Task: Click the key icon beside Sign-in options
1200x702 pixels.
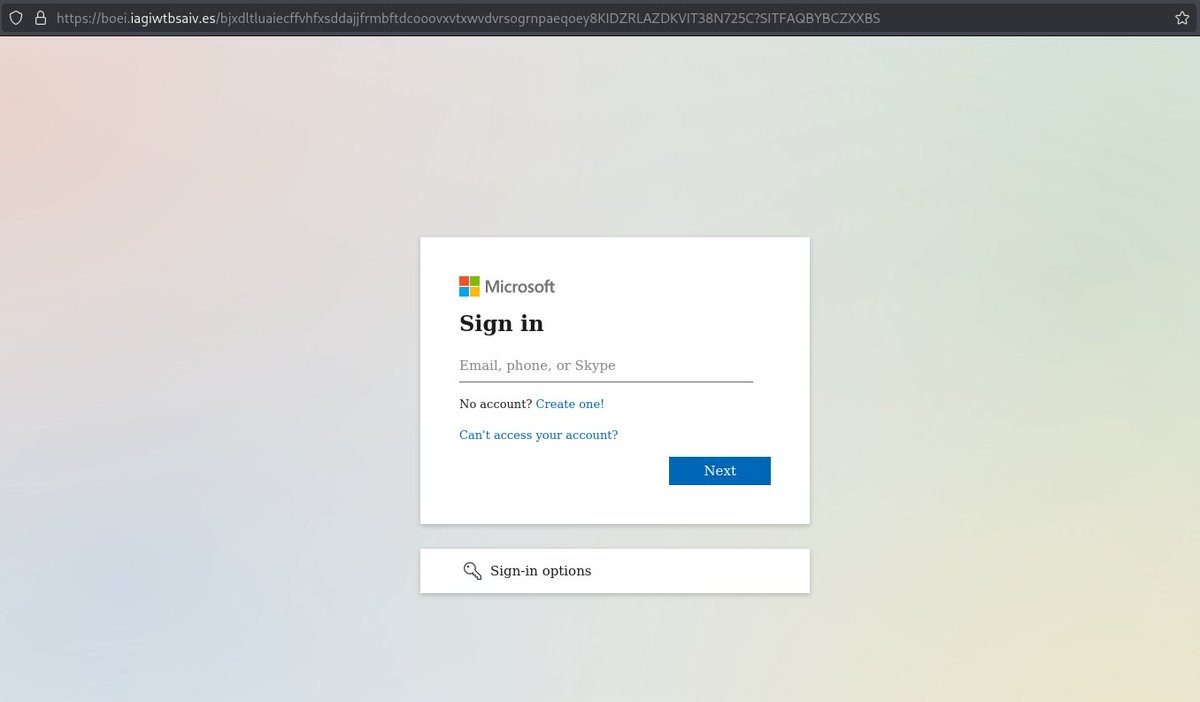Action: [x=473, y=571]
